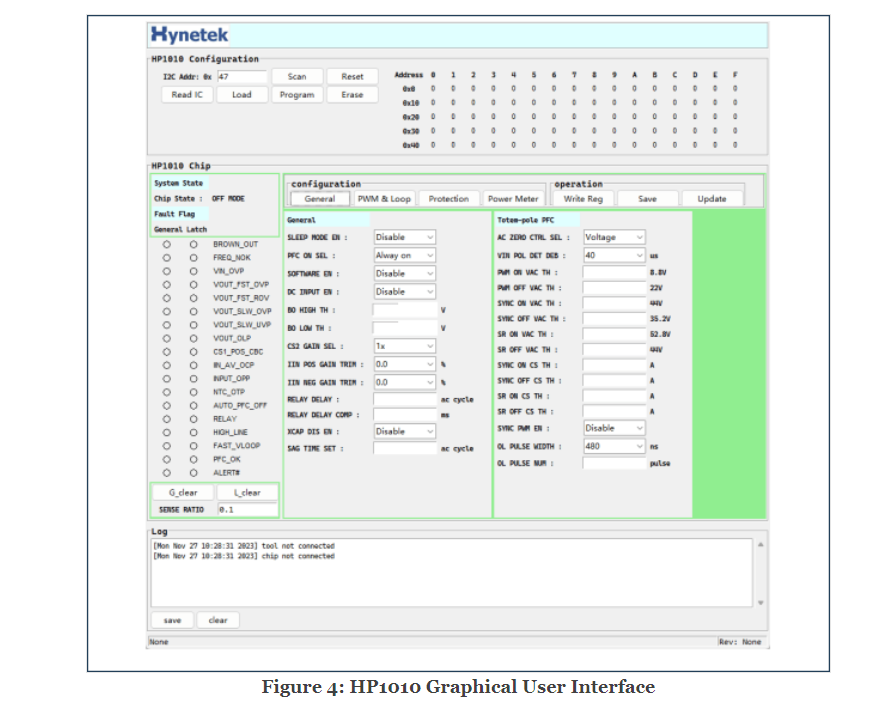Viewport: 884px width, 720px height.
Task: Open the SYNC PWM EN dropdown
Action: pyautogui.click(x=614, y=428)
